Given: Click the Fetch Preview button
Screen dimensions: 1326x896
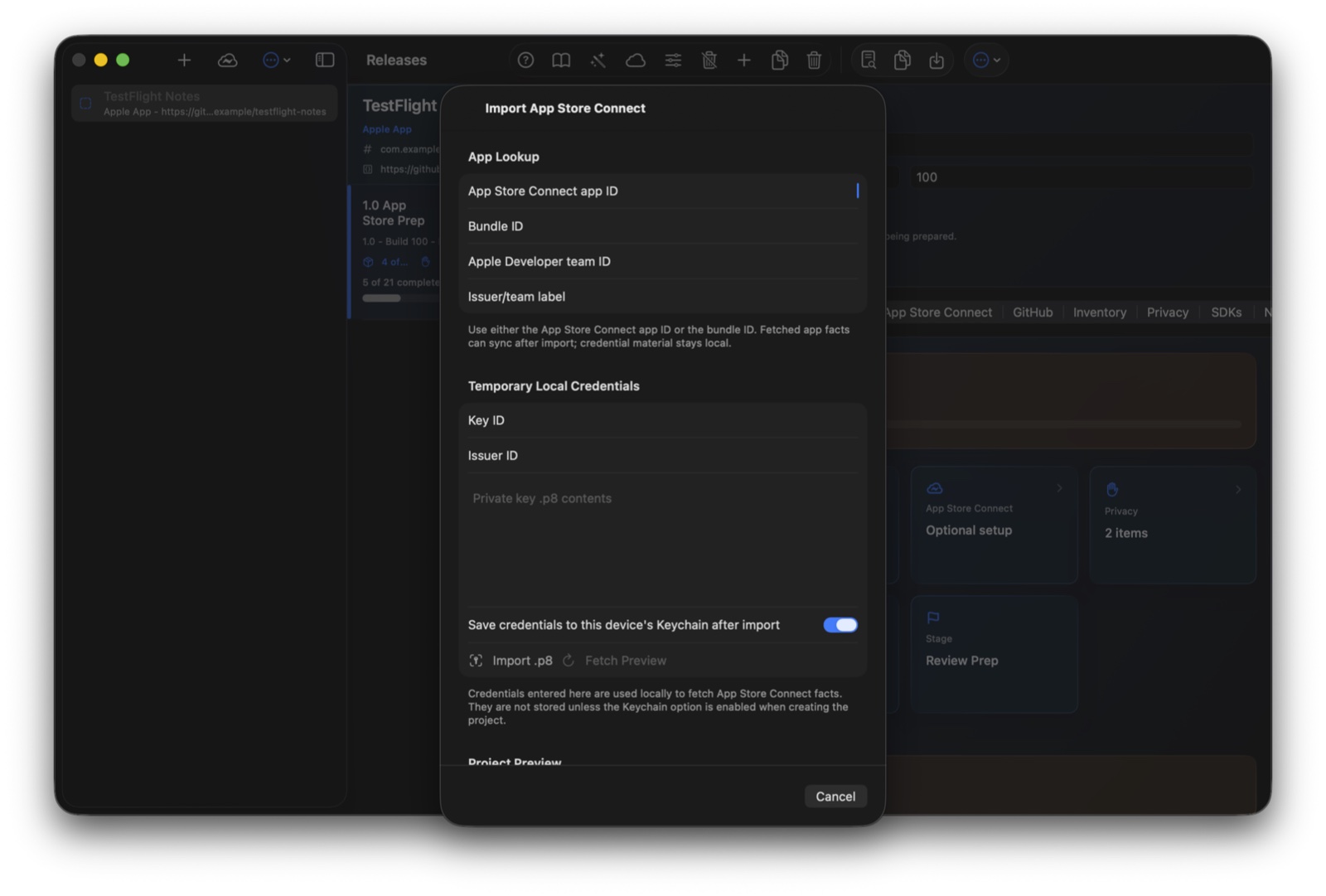Looking at the screenshot, I should (614, 661).
